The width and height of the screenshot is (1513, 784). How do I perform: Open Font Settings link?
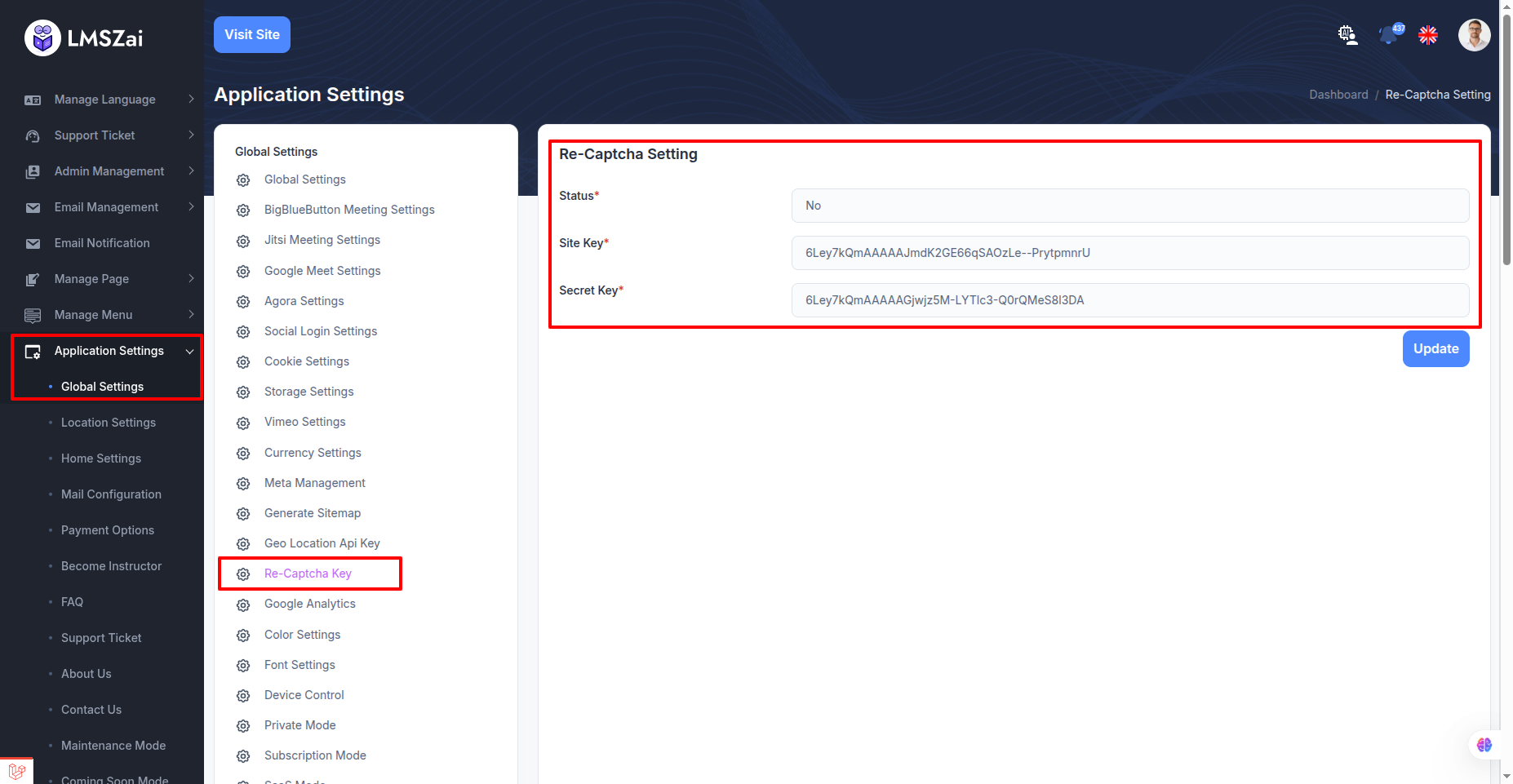pos(299,665)
